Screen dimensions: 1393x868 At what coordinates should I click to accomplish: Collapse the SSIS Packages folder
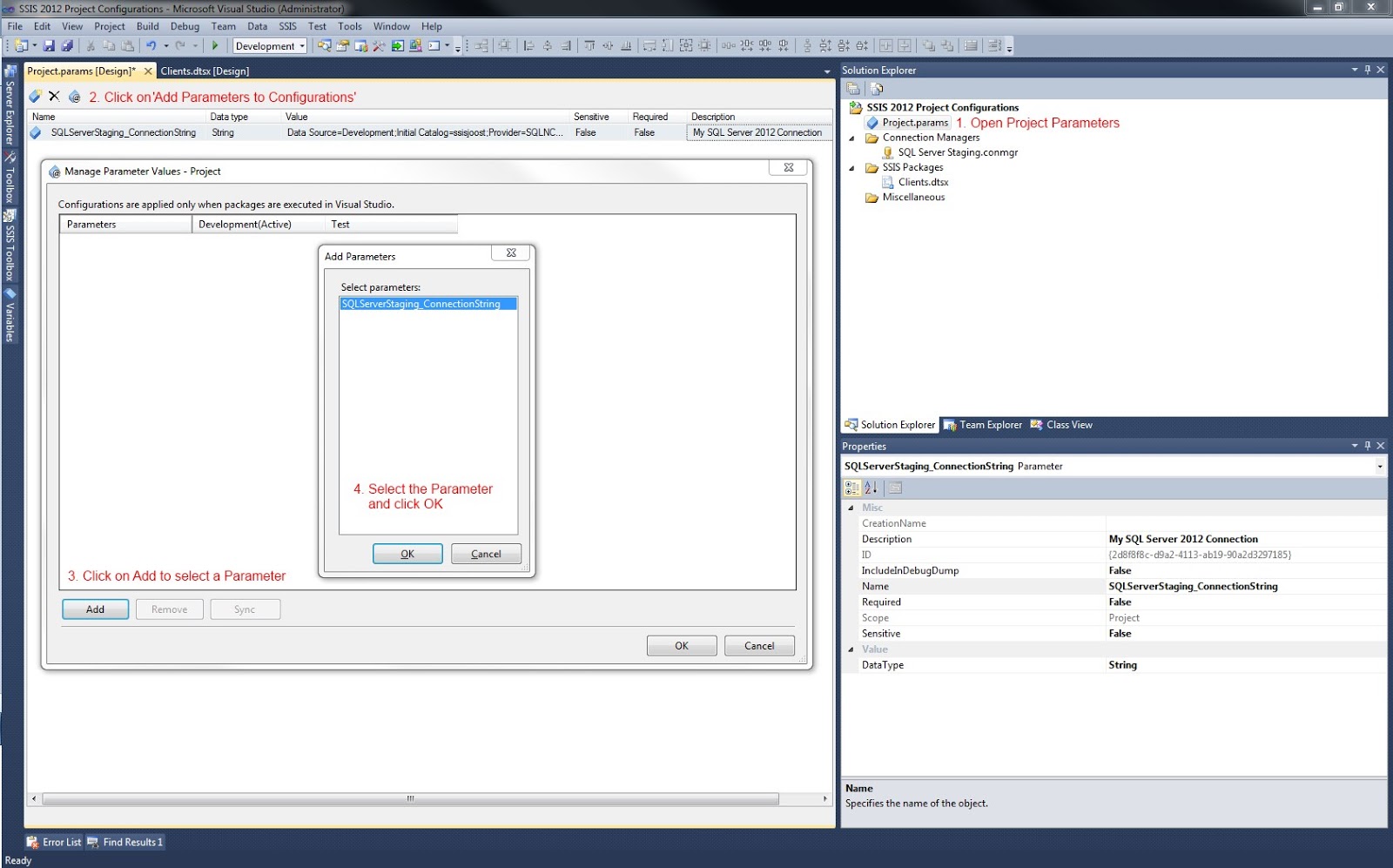pyautogui.click(x=851, y=168)
